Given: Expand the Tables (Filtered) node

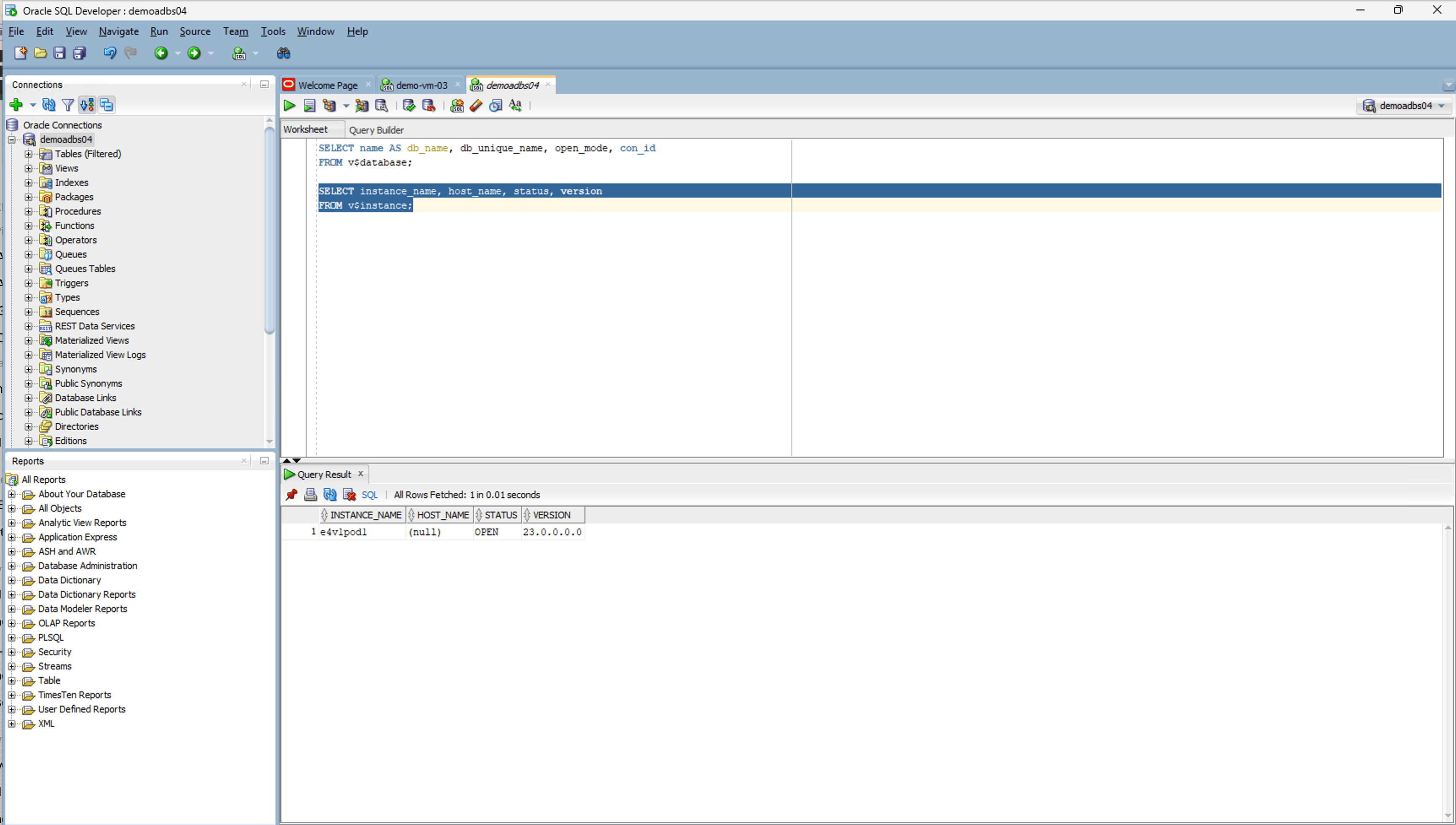Looking at the screenshot, I should 28,154.
